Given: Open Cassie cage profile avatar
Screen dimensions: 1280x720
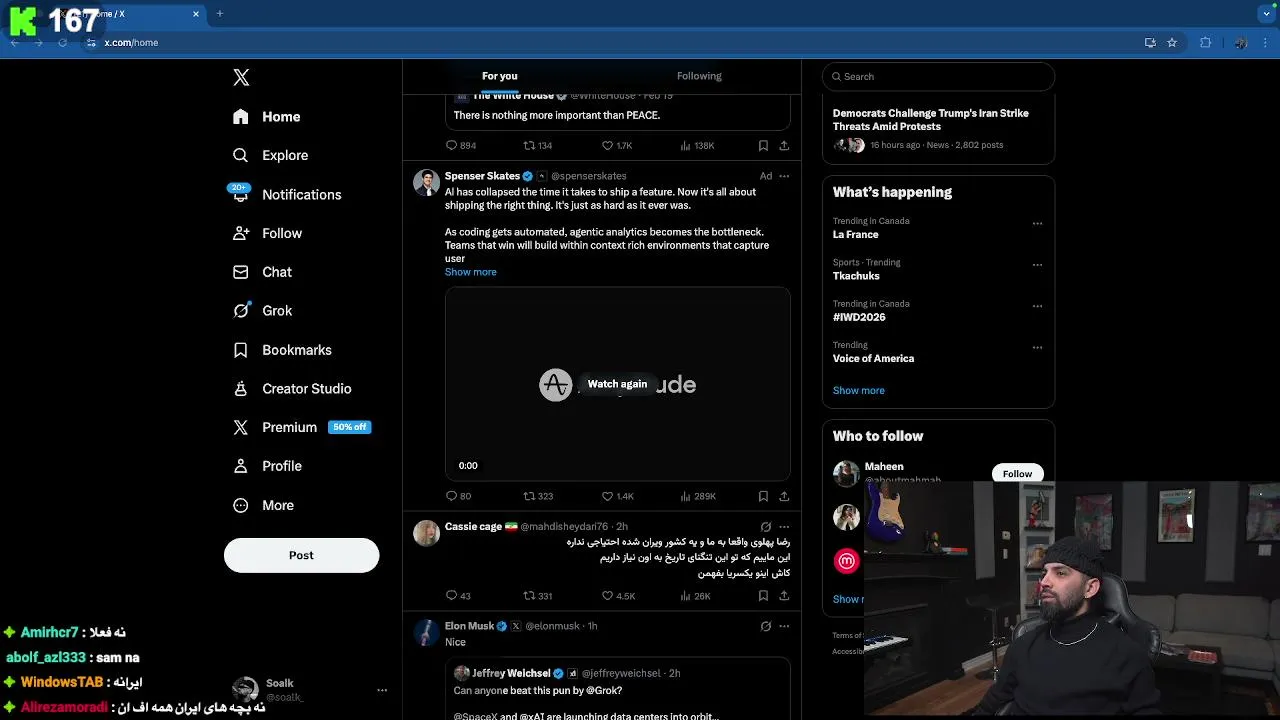Looking at the screenshot, I should click(427, 532).
